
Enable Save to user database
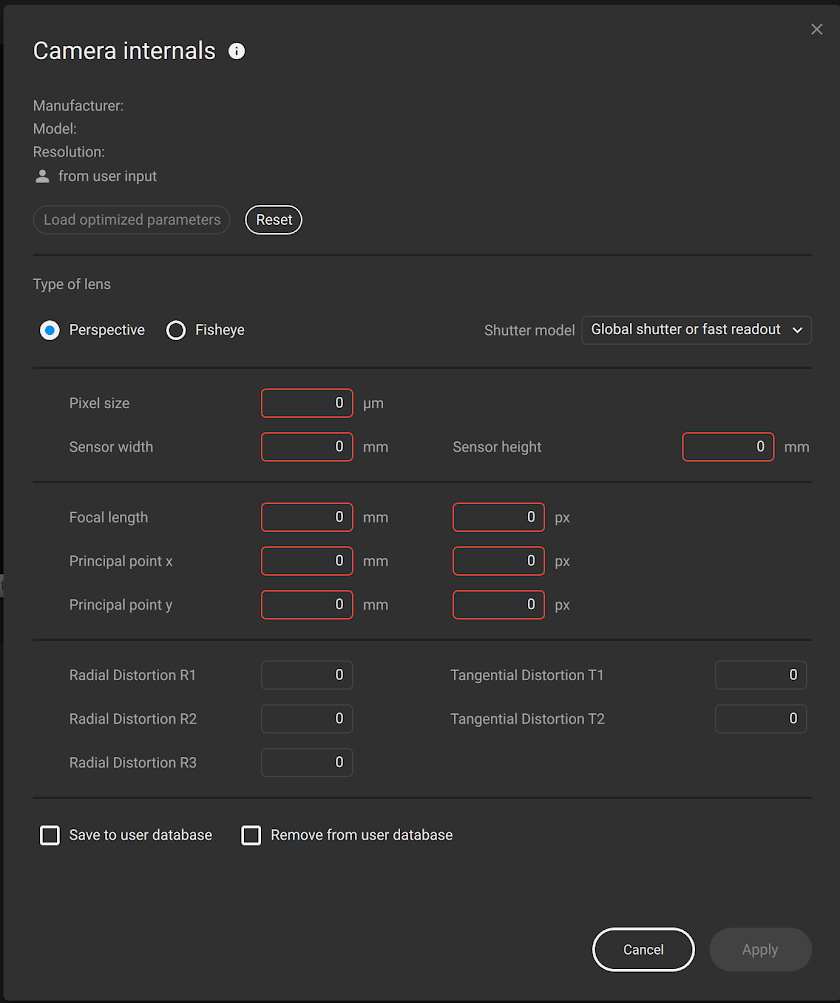pos(50,835)
